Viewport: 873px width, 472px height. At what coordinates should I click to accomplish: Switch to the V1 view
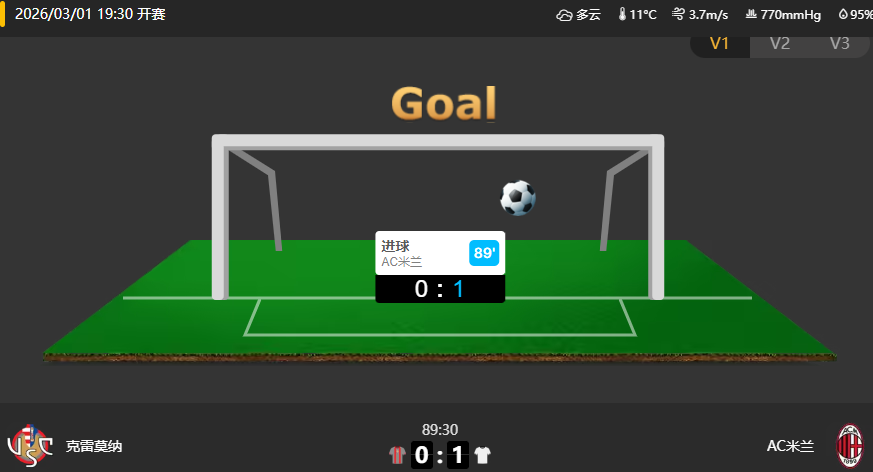719,43
